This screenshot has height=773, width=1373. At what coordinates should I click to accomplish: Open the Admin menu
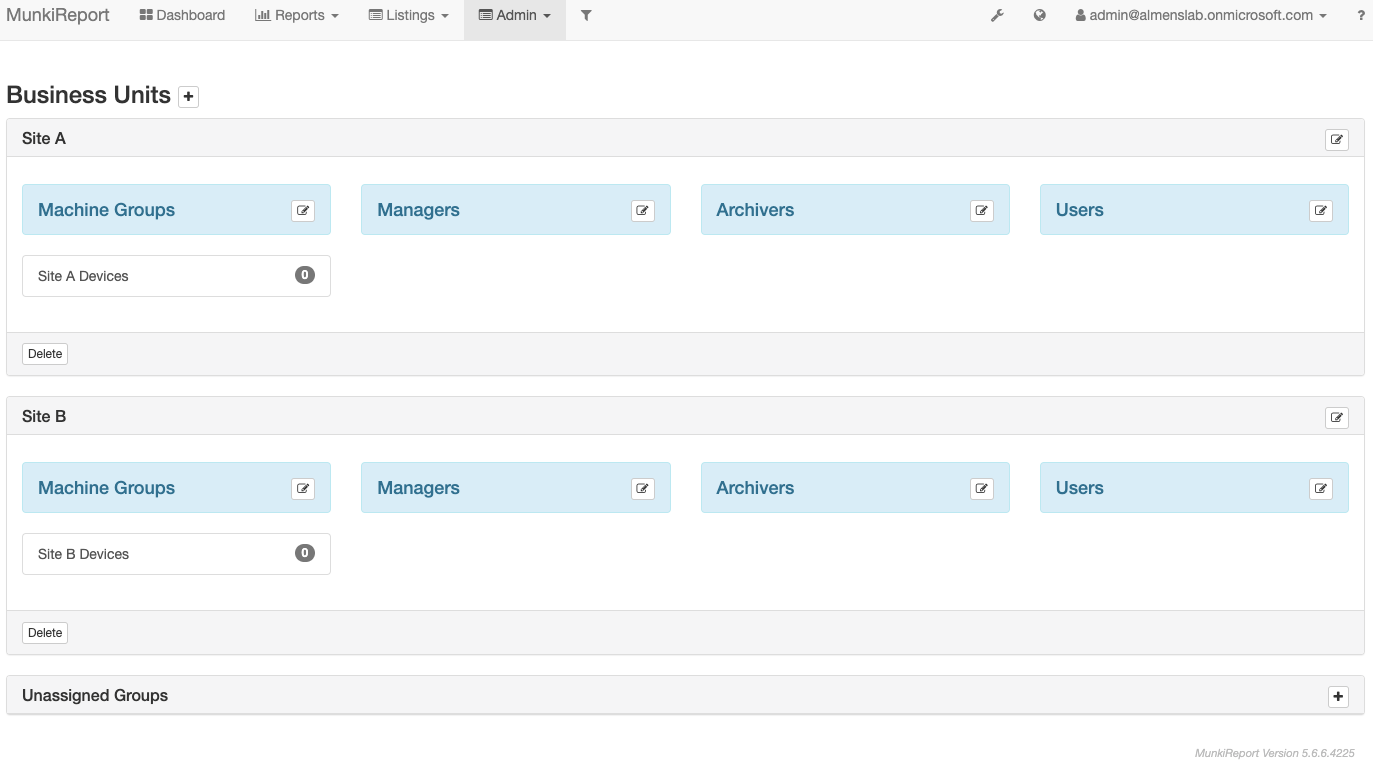point(515,16)
